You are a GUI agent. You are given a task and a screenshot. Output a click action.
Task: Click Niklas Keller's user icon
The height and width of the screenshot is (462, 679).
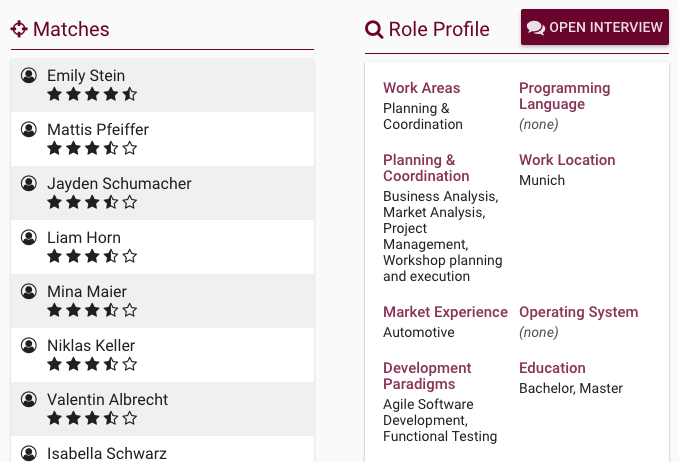pyautogui.click(x=29, y=345)
